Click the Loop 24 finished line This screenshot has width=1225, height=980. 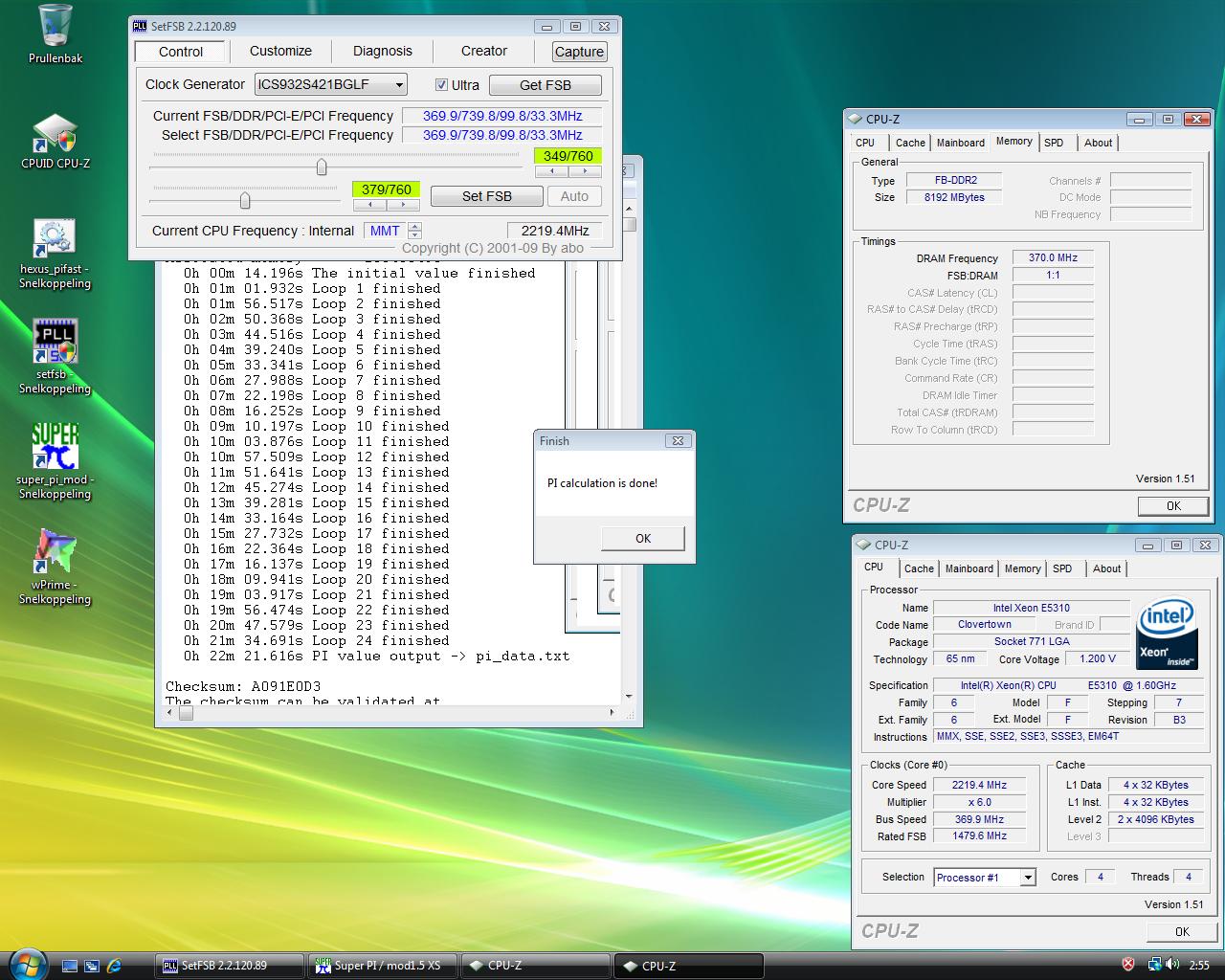316,640
